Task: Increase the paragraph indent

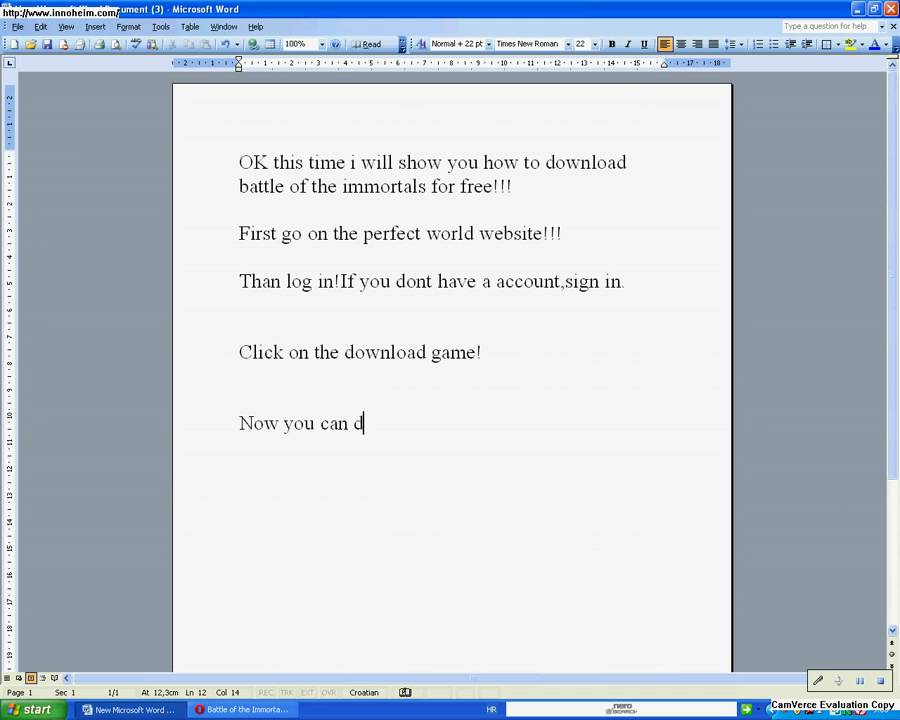Action: tap(806, 44)
